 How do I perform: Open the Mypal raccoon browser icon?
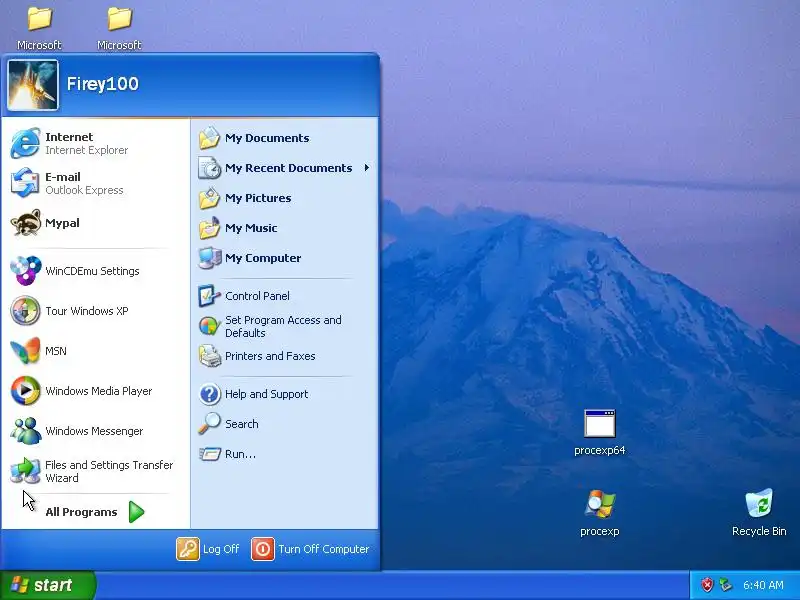point(25,223)
